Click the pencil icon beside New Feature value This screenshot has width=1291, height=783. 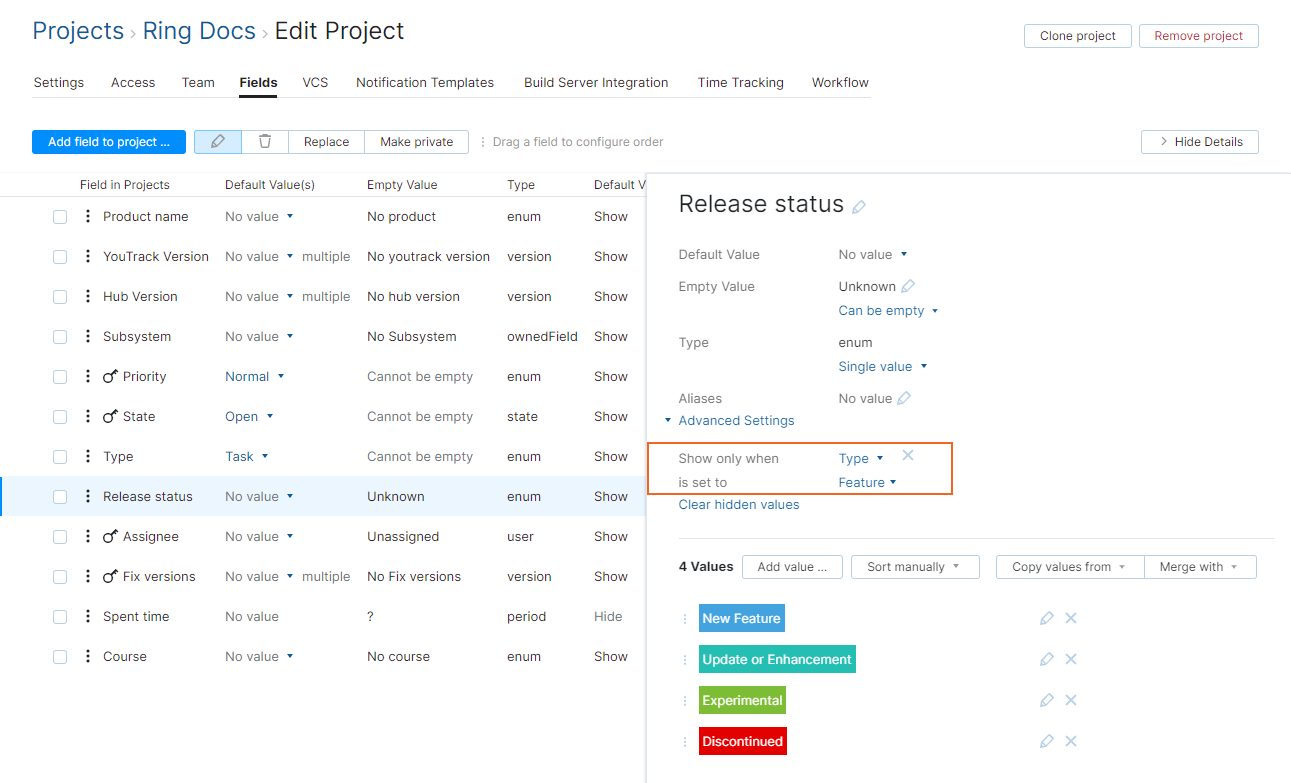coord(1046,618)
